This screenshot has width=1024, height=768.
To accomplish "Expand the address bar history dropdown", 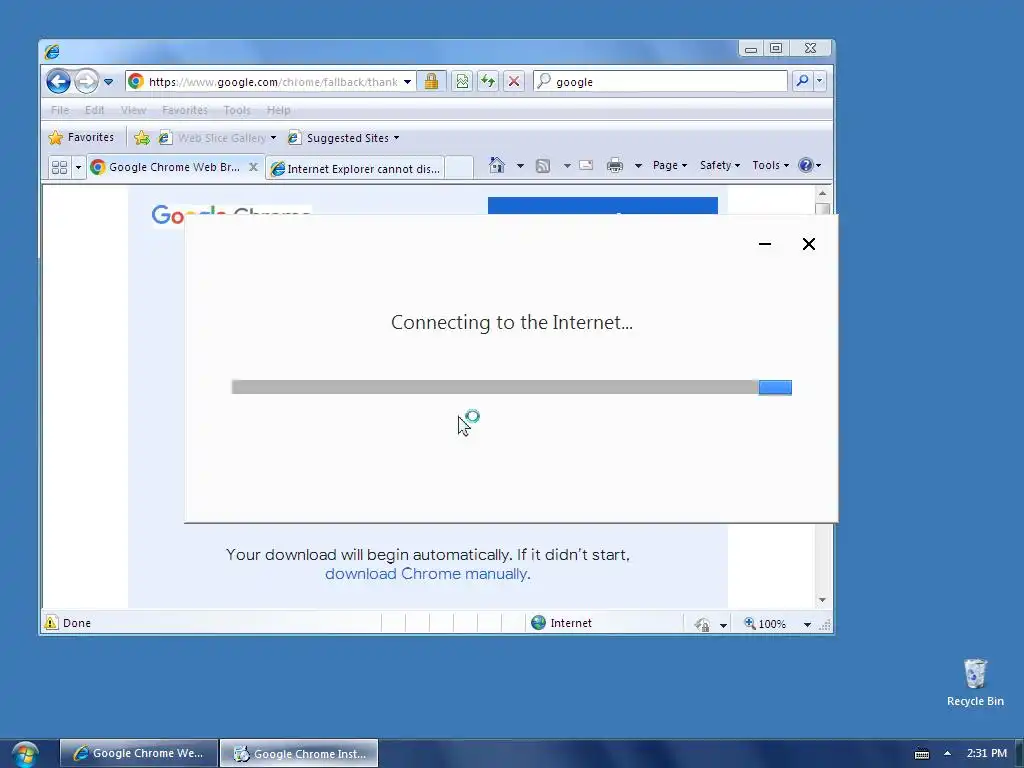I will [x=408, y=82].
